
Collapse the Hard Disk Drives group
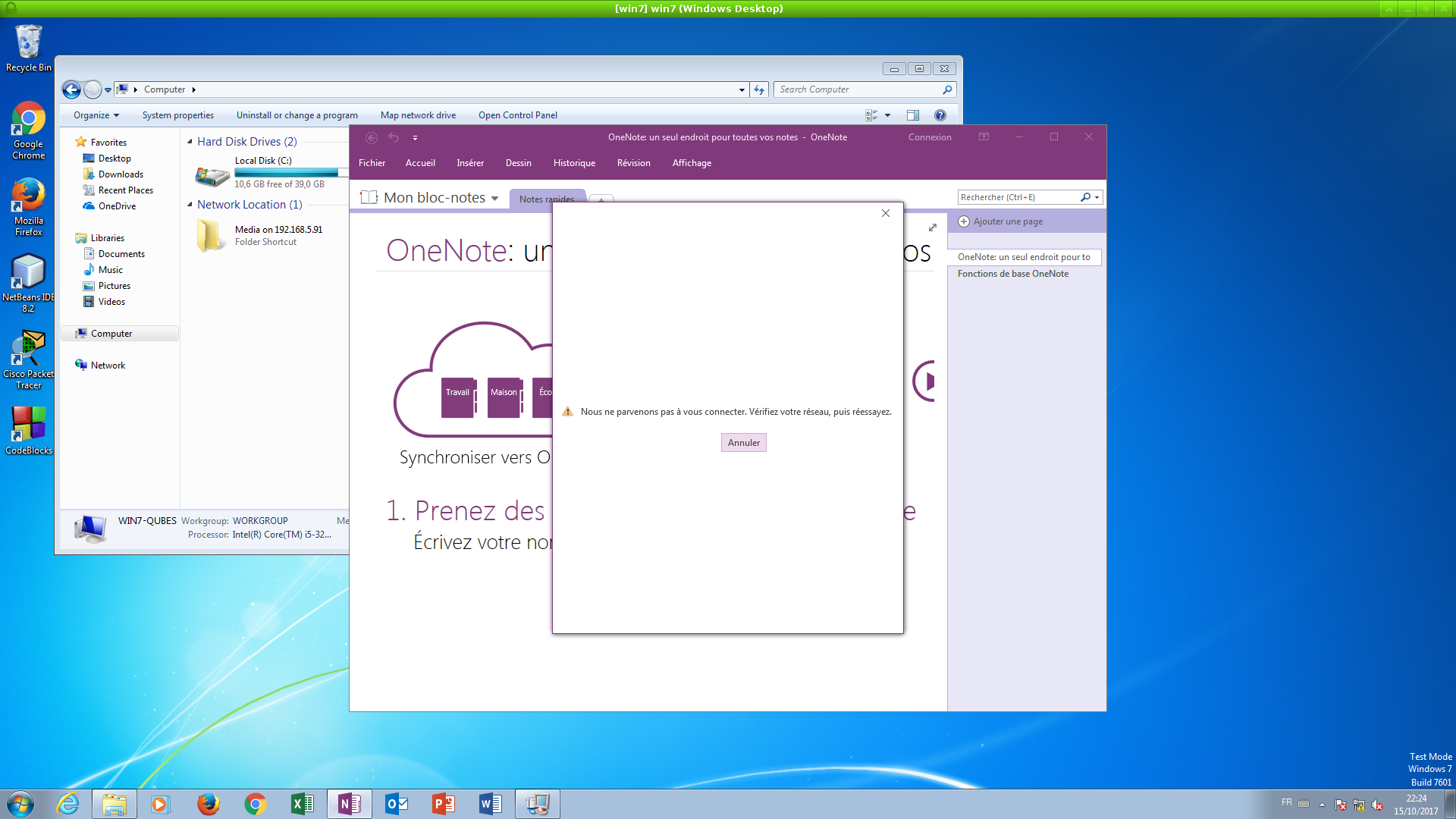pos(190,142)
